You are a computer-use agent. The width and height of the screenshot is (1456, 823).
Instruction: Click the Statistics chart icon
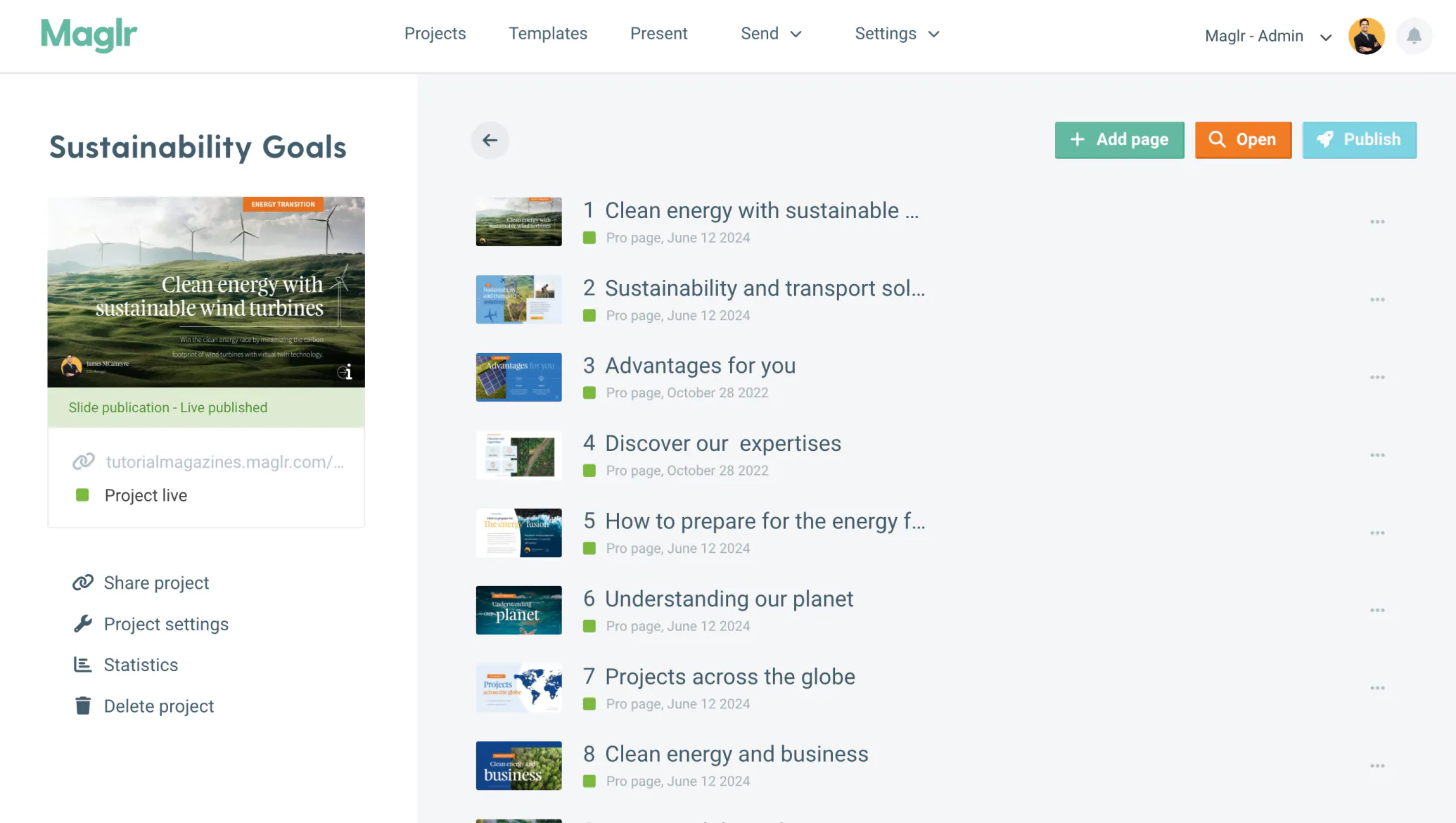point(83,665)
